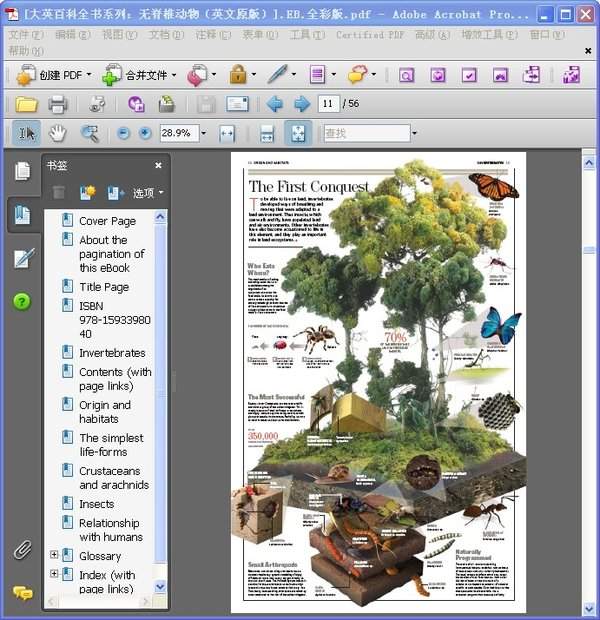Close the bookmarks panel with the X
600x620 pixels.
pos(158,165)
